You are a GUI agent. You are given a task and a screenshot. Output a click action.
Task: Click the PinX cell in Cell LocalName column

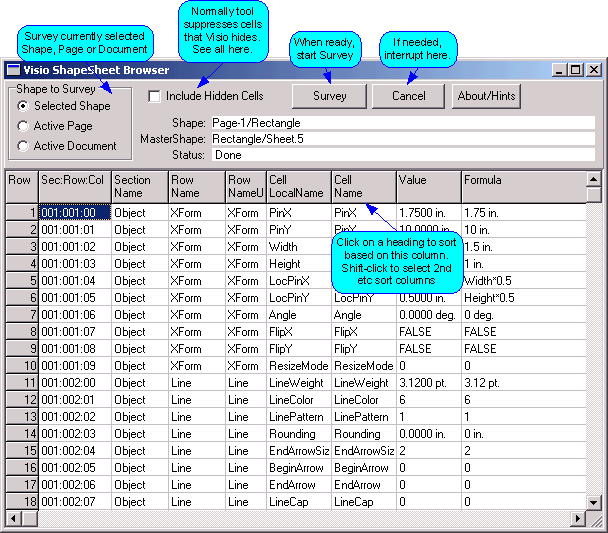[299, 212]
